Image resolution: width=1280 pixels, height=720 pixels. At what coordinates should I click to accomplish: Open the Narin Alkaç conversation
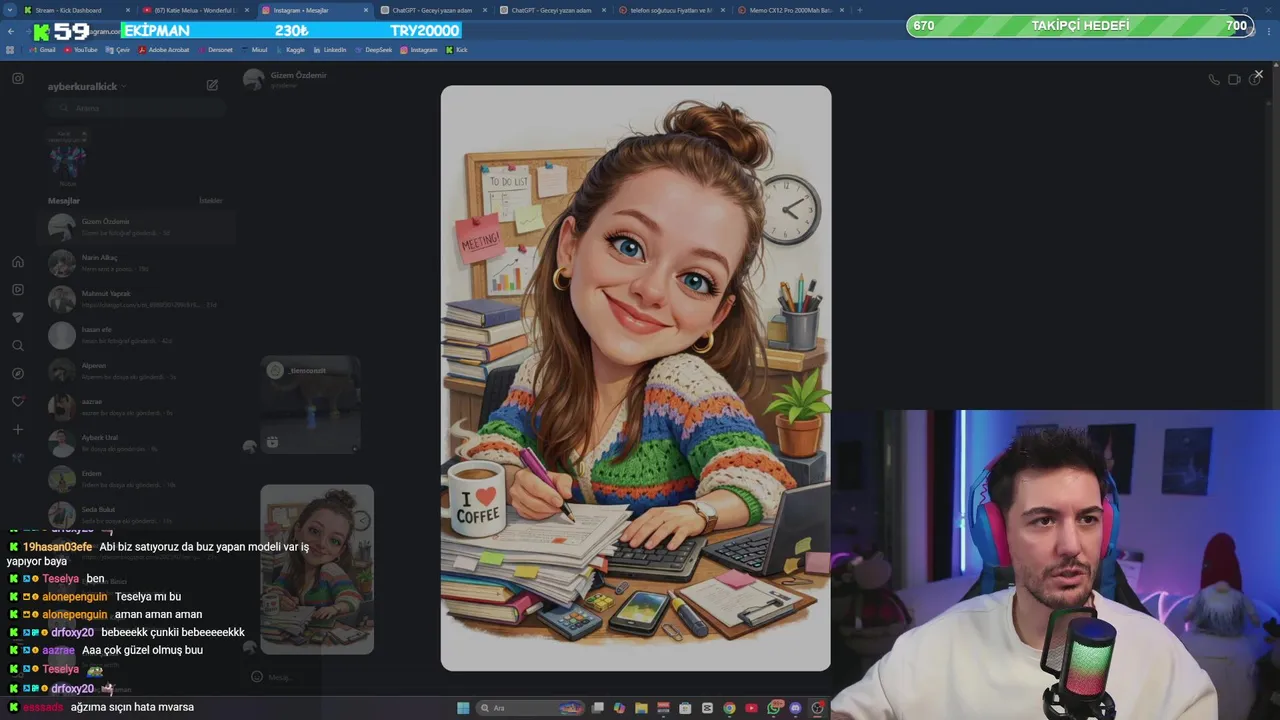pyautogui.click(x=136, y=263)
